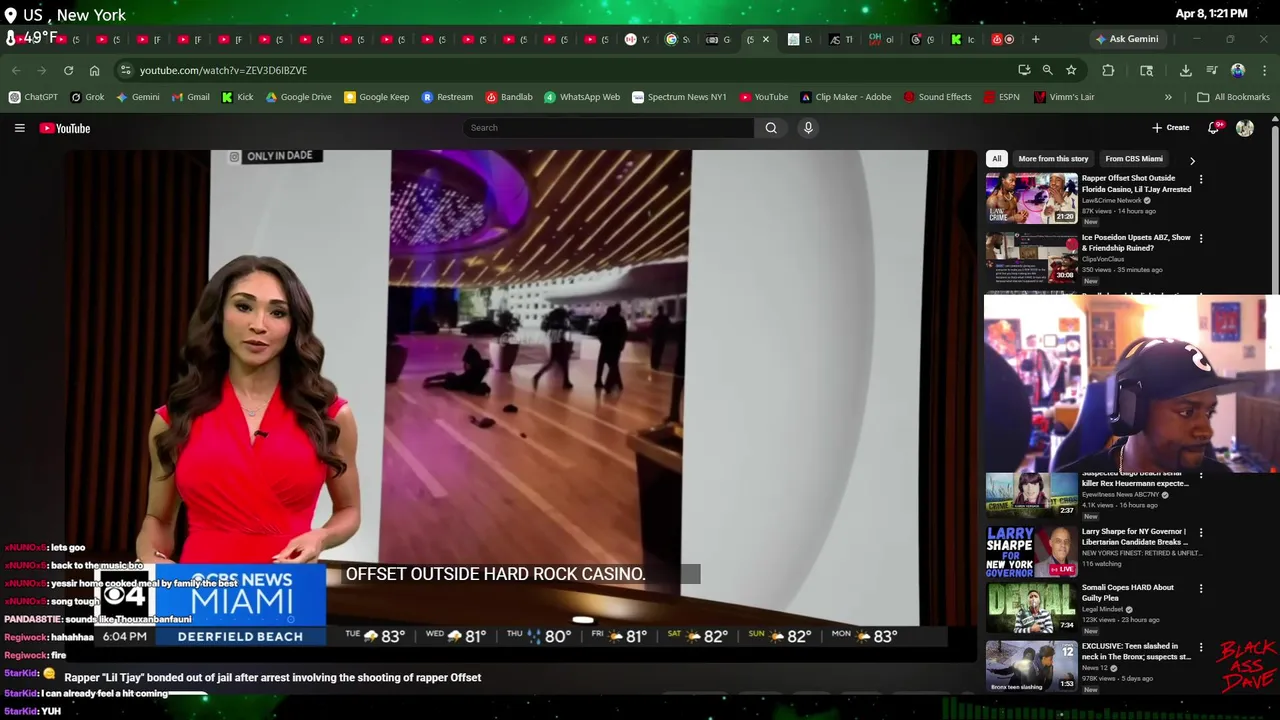1280x720 pixels.
Task: Switch to the Kick browser tab
Action: point(962,40)
